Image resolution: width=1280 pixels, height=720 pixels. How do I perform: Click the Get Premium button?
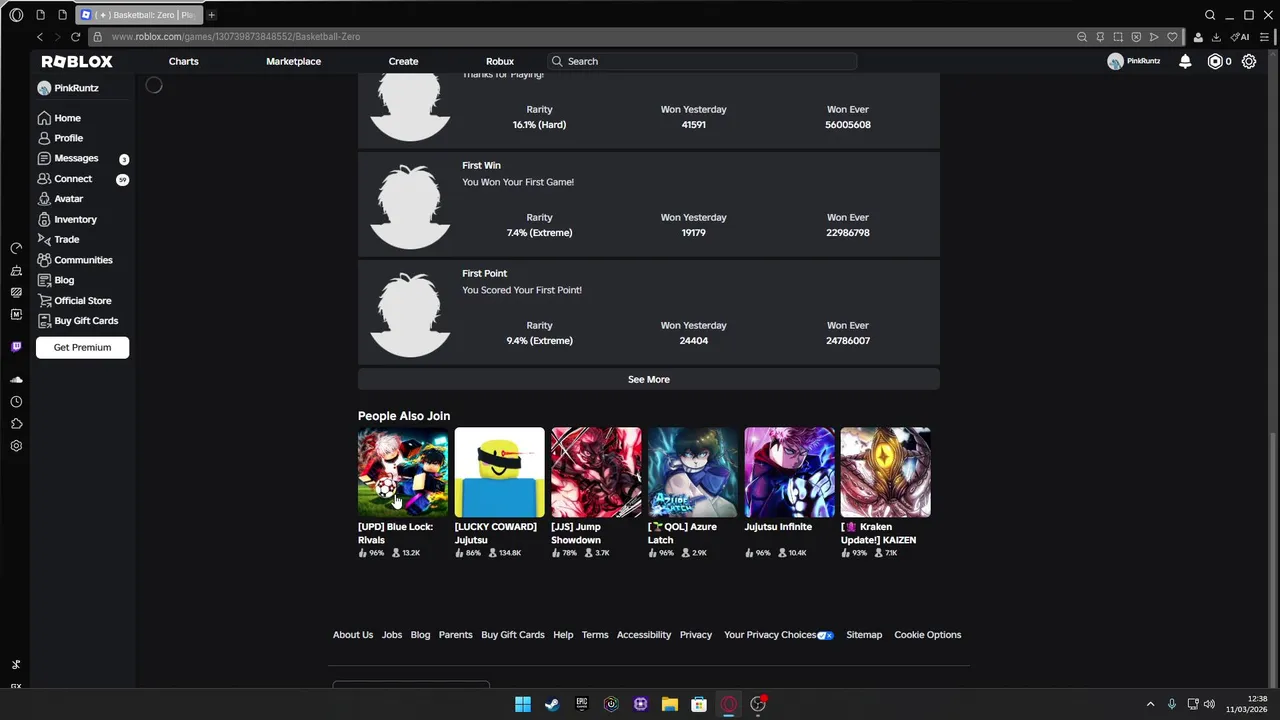[x=82, y=348]
